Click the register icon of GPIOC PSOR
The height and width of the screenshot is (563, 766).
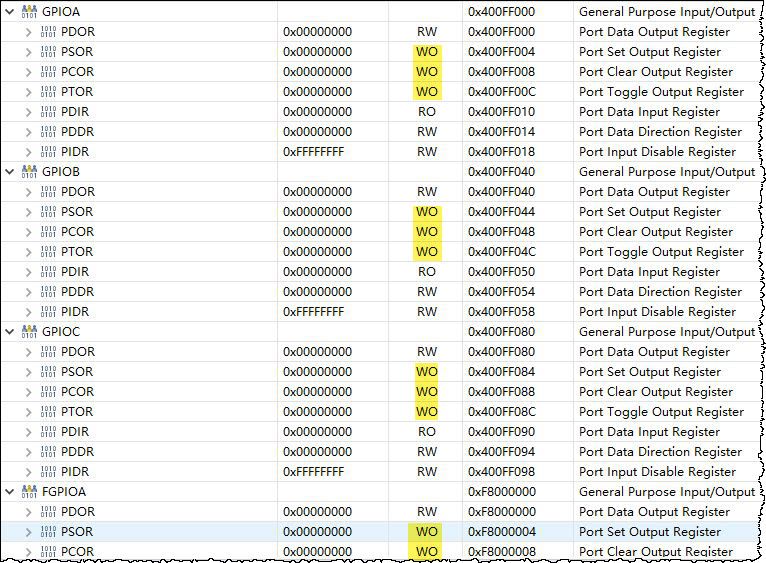[48, 372]
